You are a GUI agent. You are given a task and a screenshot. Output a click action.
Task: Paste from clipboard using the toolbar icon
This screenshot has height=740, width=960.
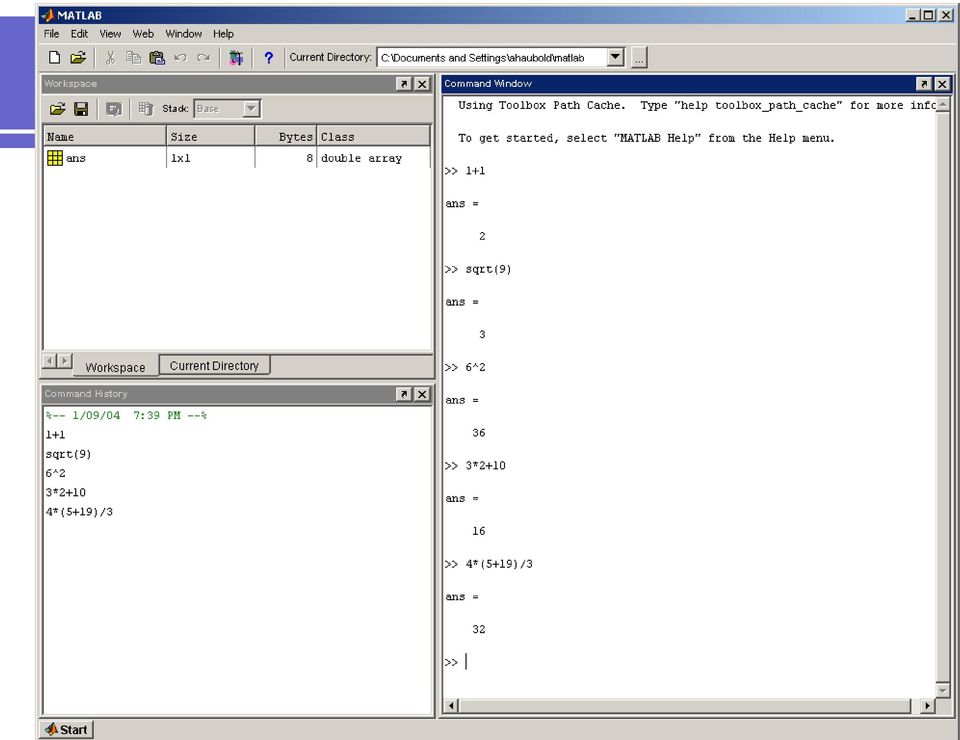click(x=157, y=58)
